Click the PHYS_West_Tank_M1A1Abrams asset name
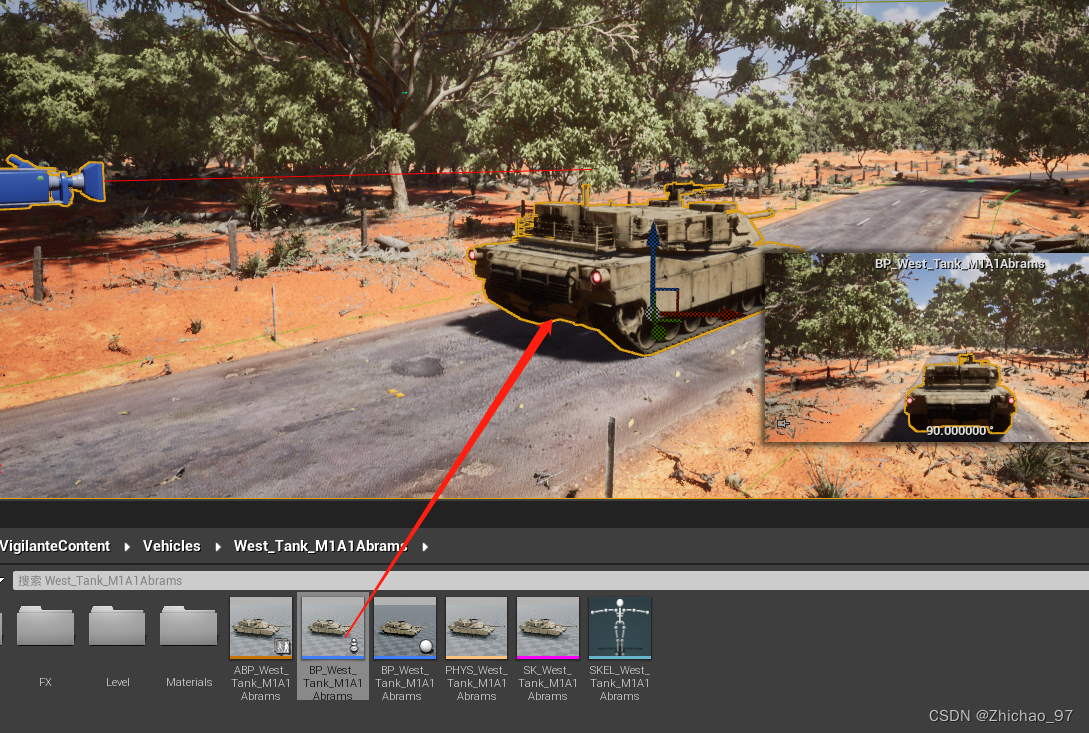The height and width of the screenshot is (733, 1089). (x=476, y=683)
